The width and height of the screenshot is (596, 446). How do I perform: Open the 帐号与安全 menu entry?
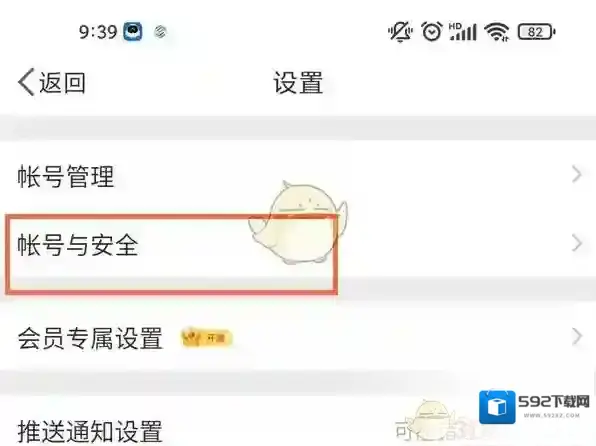pos(298,245)
